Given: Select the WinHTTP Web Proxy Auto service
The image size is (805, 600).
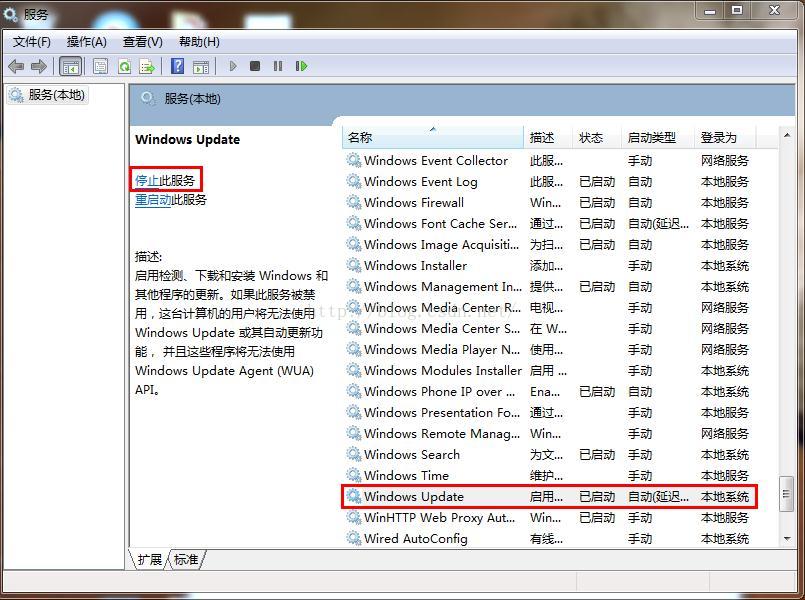Looking at the screenshot, I should 549,518.
